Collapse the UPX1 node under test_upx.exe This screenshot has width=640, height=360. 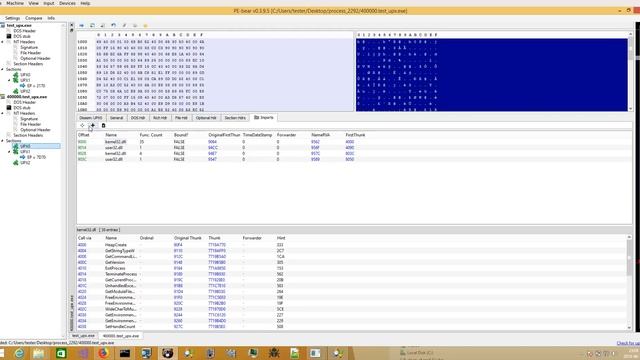click(x=9, y=80)
